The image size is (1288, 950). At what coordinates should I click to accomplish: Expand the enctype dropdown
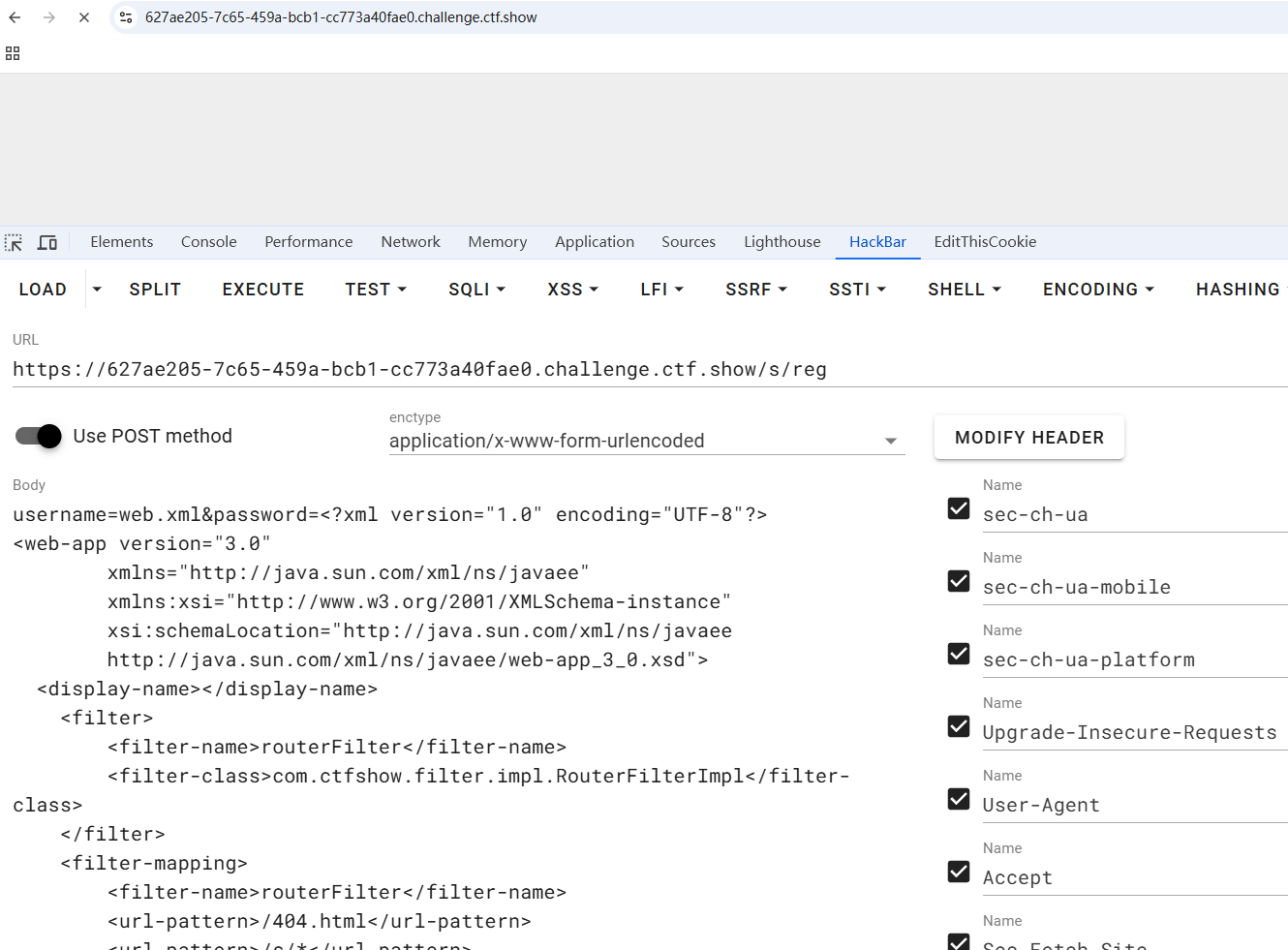pyautogui.click(x=890, y=442)
